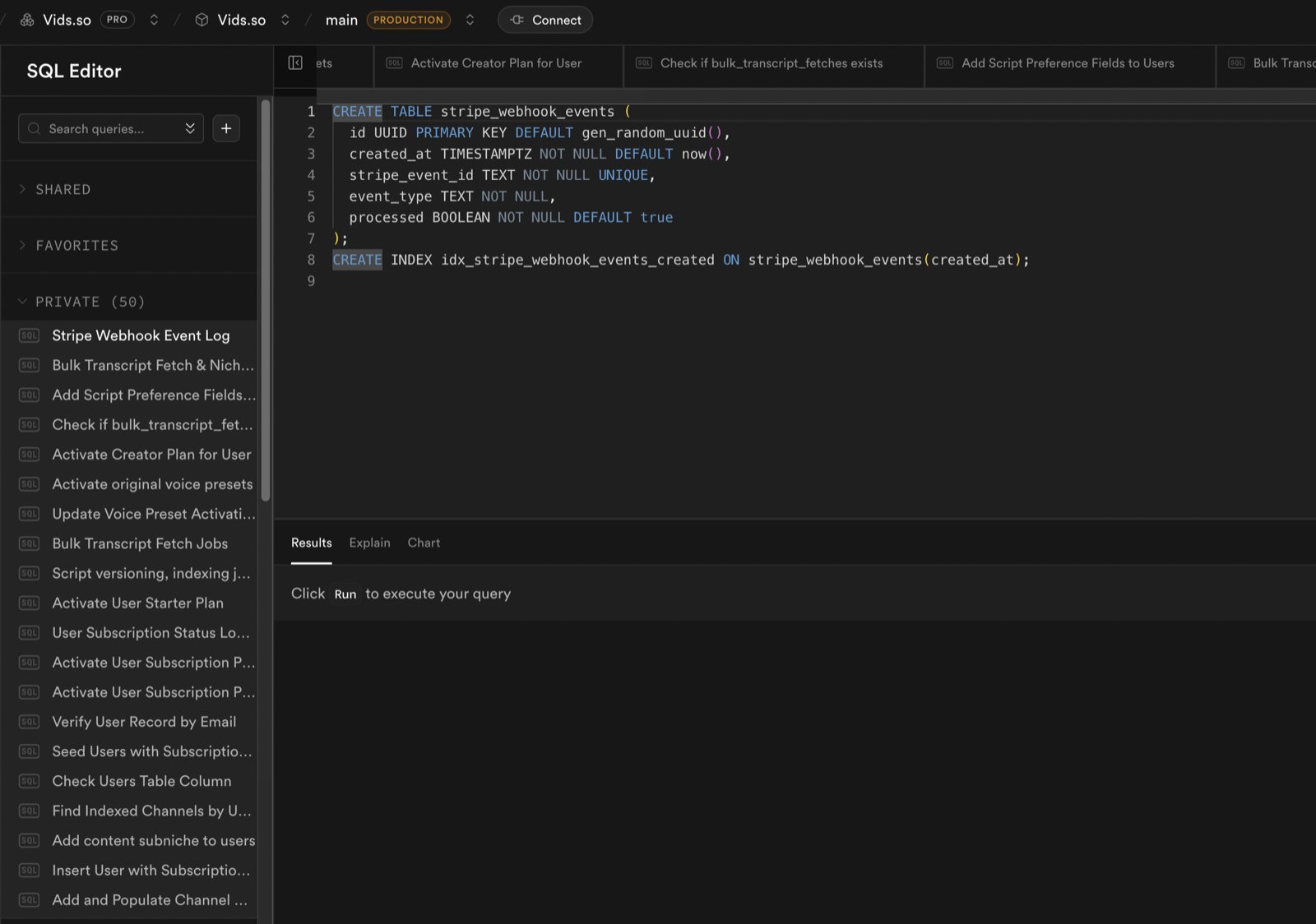This screenshot has width=1316, height=924.
Task: Click the main branch label
Action: (341, 20)
